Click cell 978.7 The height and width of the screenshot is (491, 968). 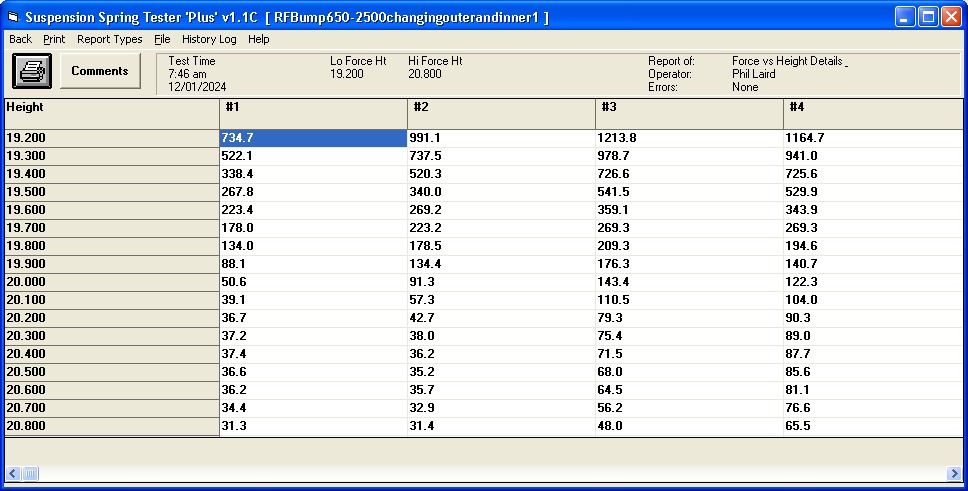[x=689, y=156]
